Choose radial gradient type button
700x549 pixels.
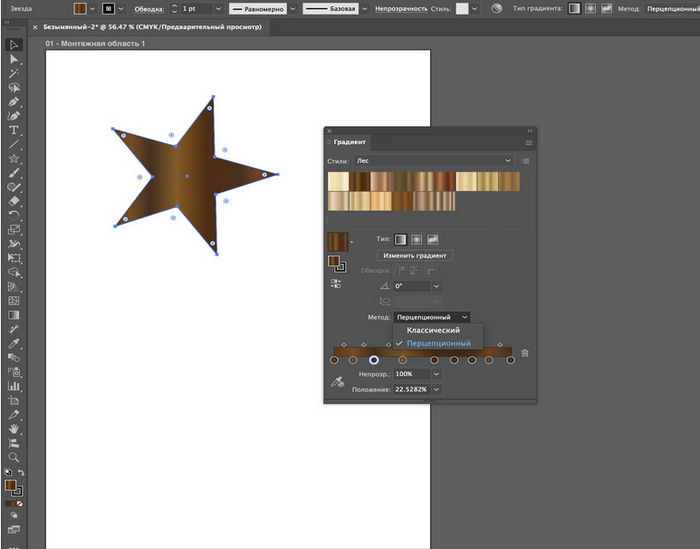coord(417,240)
